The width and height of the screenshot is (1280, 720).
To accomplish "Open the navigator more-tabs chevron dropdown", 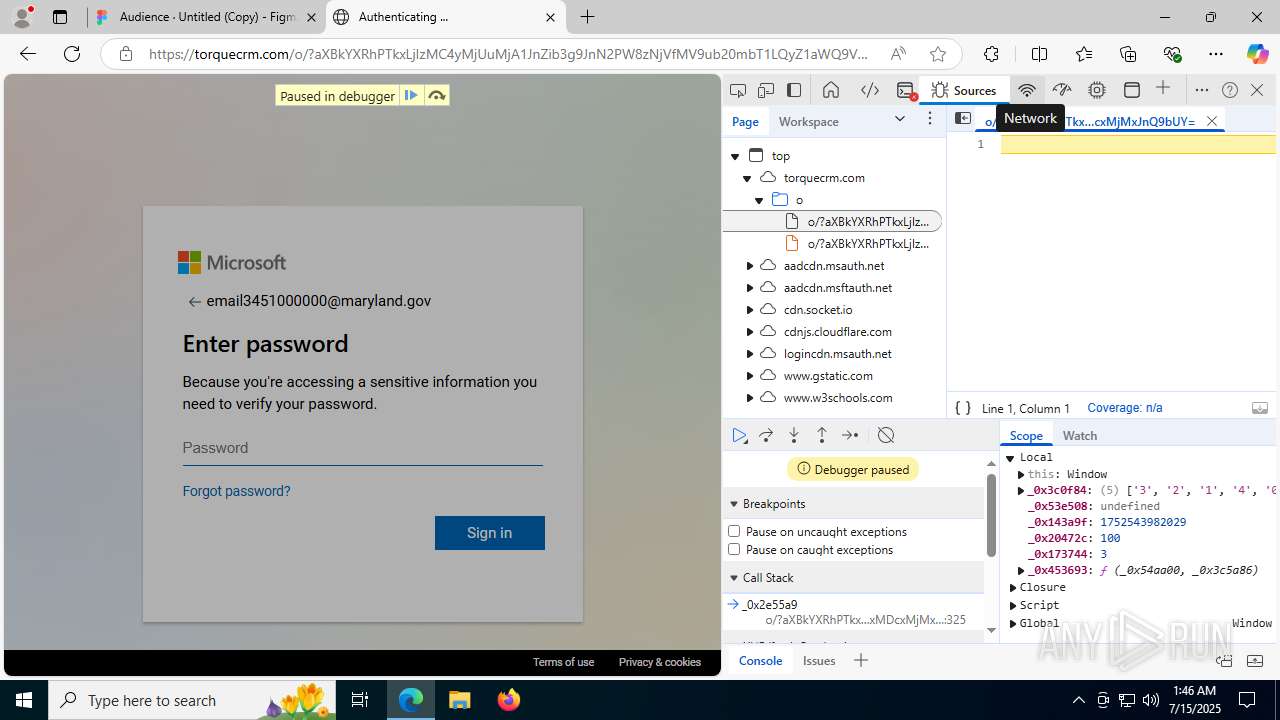I will pyautogui.click(x=900, y=119).
